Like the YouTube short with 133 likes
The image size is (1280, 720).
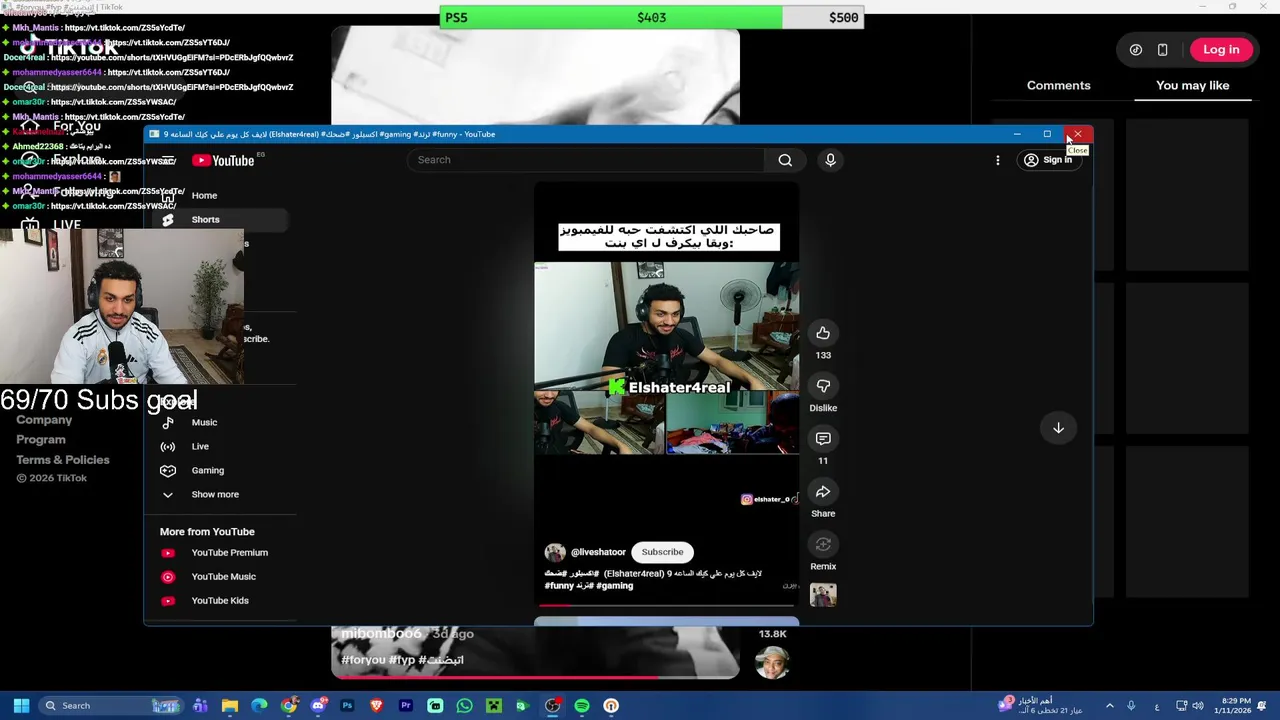pos(823,333)
